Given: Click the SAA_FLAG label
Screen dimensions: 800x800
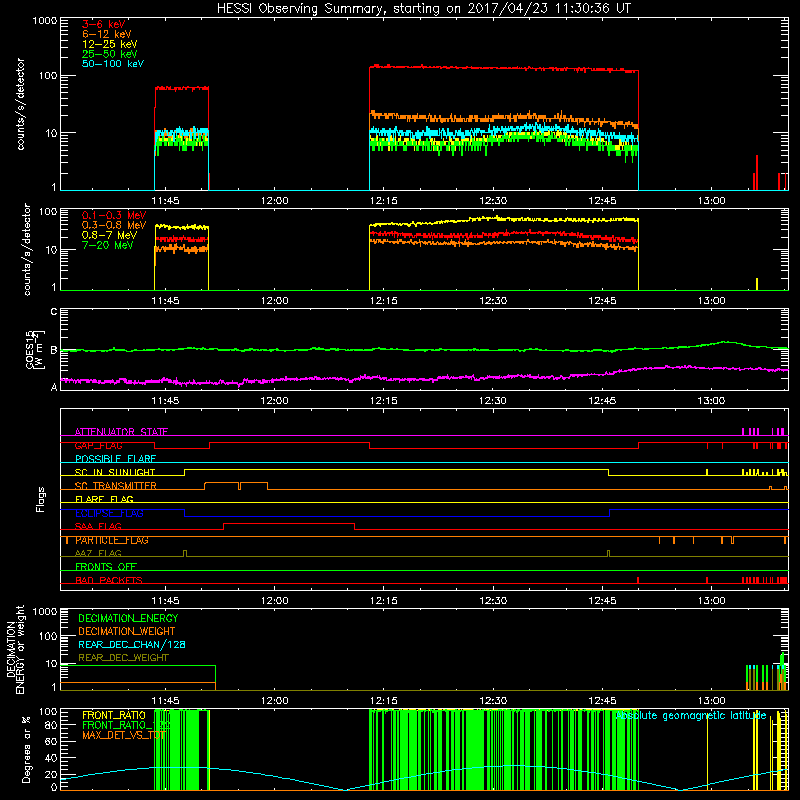Looking at the screenshot, I should click(x=98, y=526).
